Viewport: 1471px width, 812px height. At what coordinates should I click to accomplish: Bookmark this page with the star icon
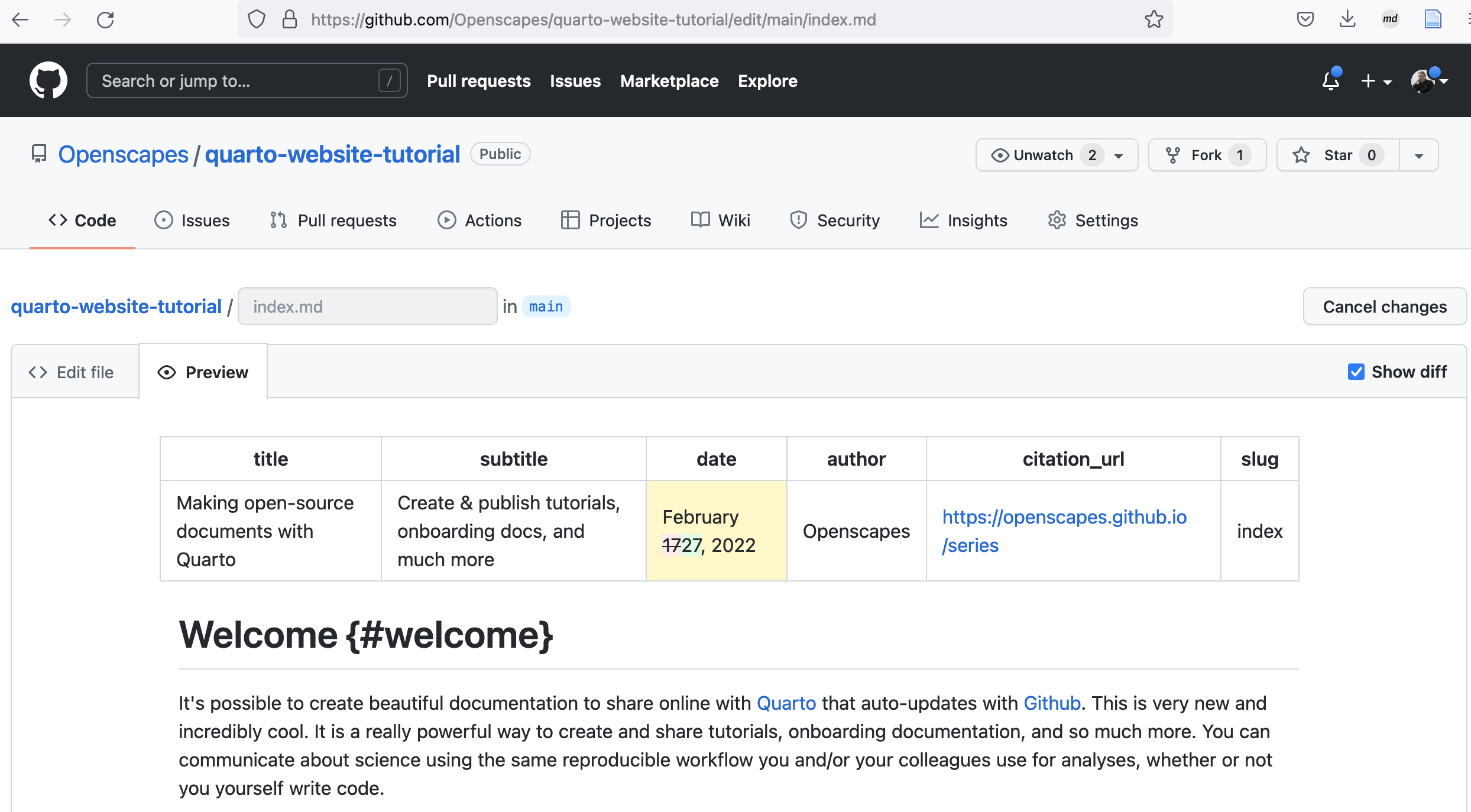[x=1153, y=20]
